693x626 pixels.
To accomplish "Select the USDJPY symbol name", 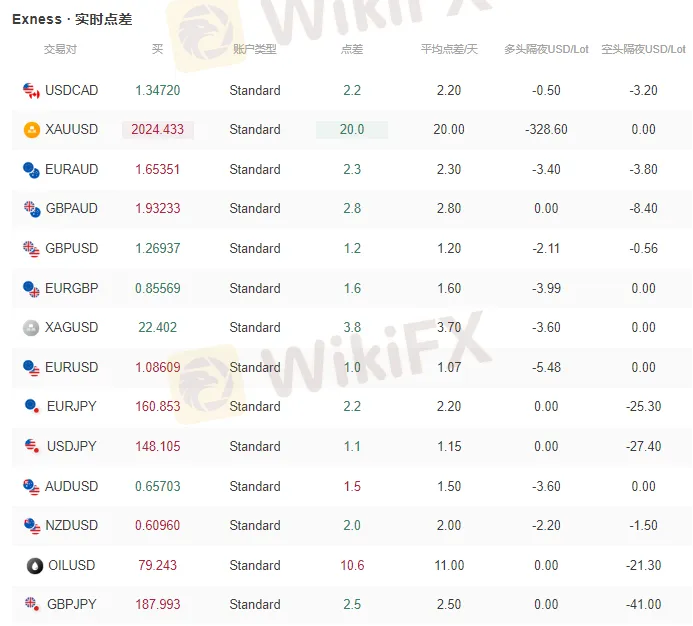I will pos(72,446).
